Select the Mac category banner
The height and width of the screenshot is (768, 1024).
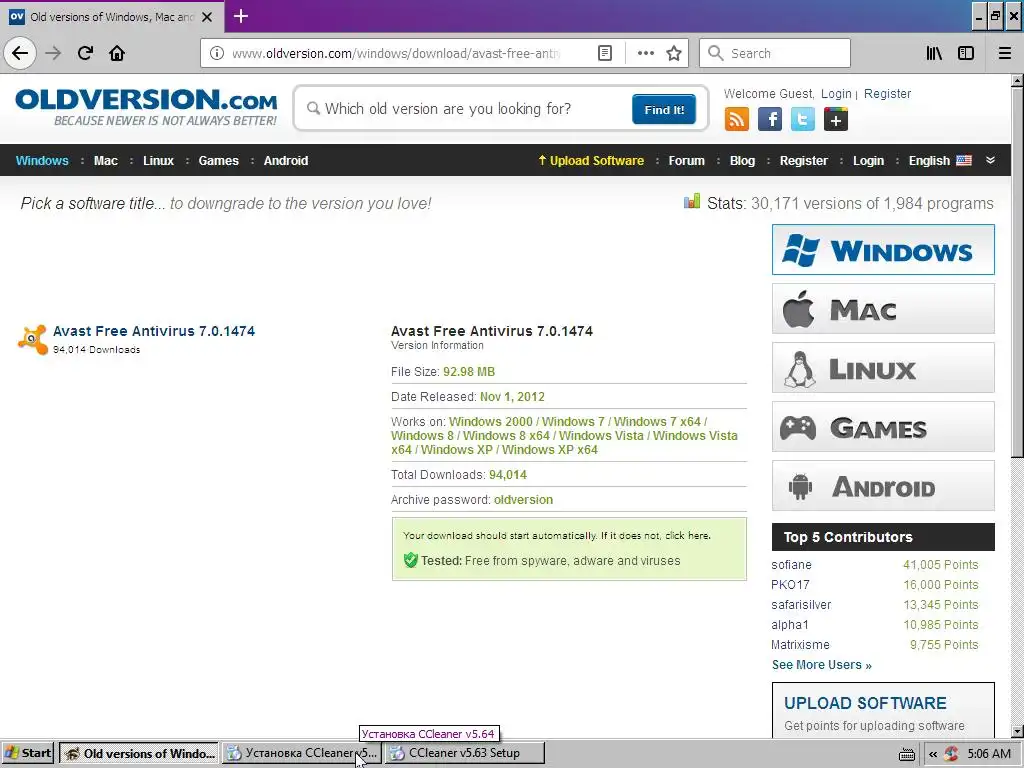coord(883,308)
